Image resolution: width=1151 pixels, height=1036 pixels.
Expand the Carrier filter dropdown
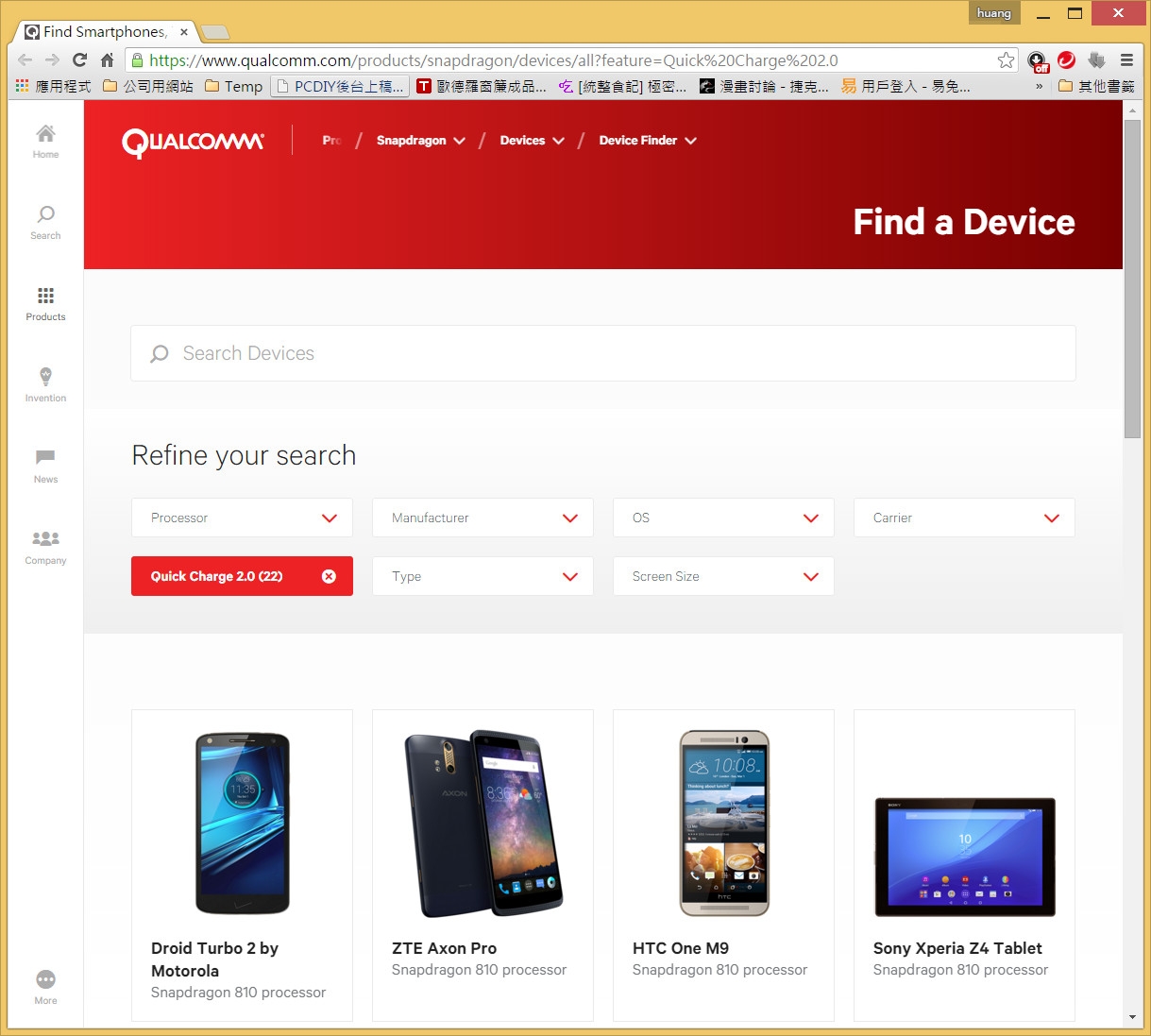(x=964, y=518)
